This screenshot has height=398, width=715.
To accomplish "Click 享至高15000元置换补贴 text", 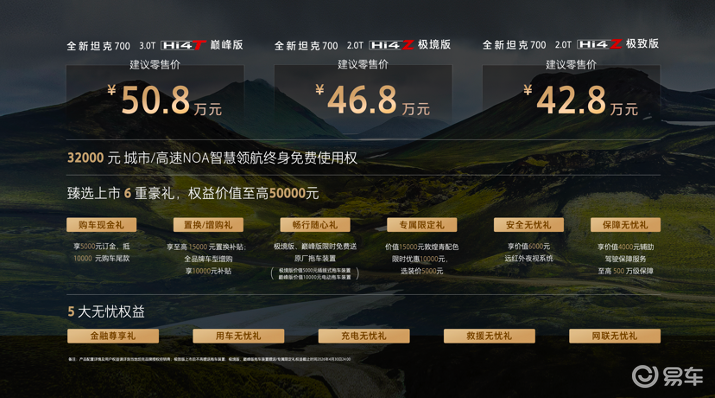I will pyautogui.click(x=206, y=247).
